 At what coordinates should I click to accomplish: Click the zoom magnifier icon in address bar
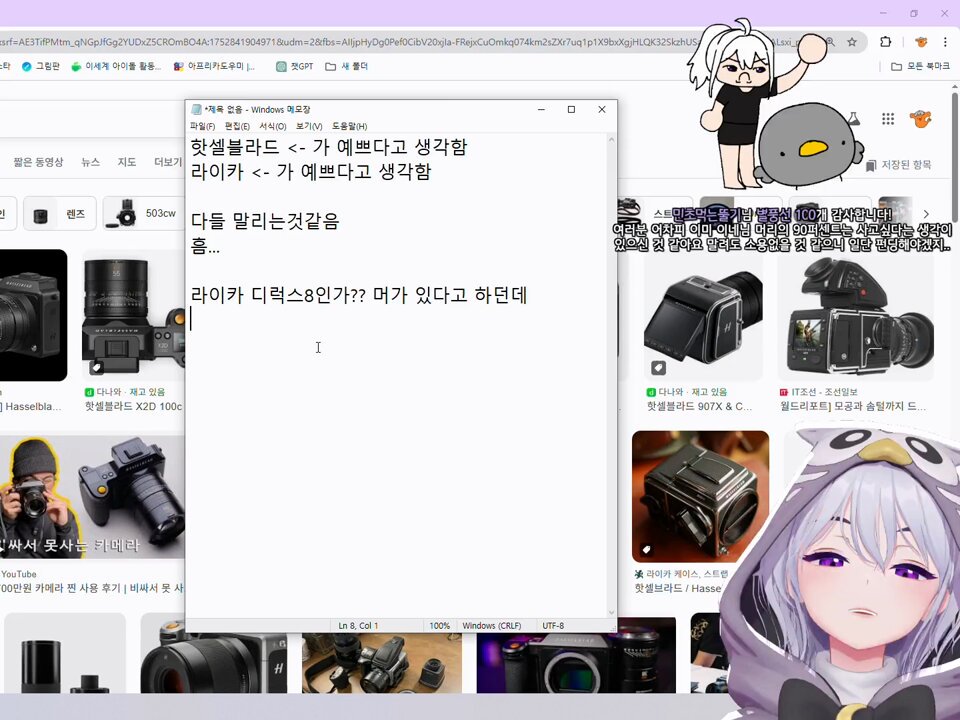(830, 42)
